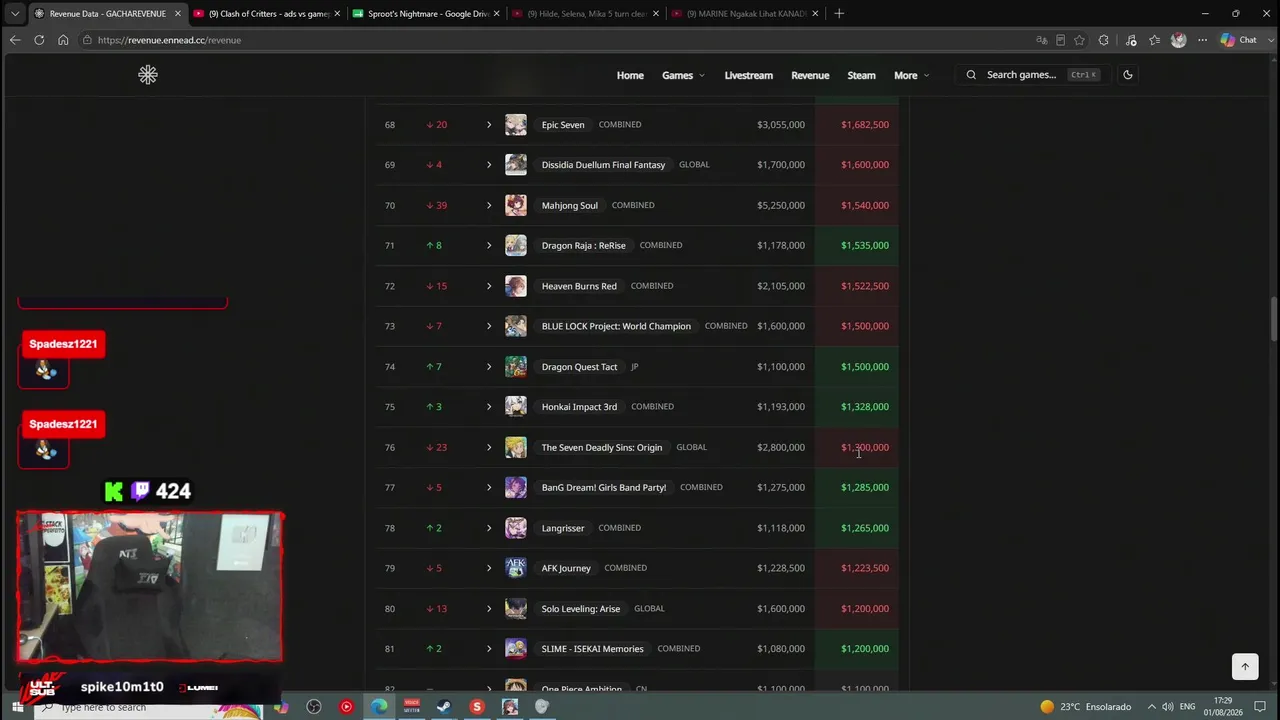Screen dimensions: 1280x720
Task: Open the Windows Start menu
Action: pos(17,707)
